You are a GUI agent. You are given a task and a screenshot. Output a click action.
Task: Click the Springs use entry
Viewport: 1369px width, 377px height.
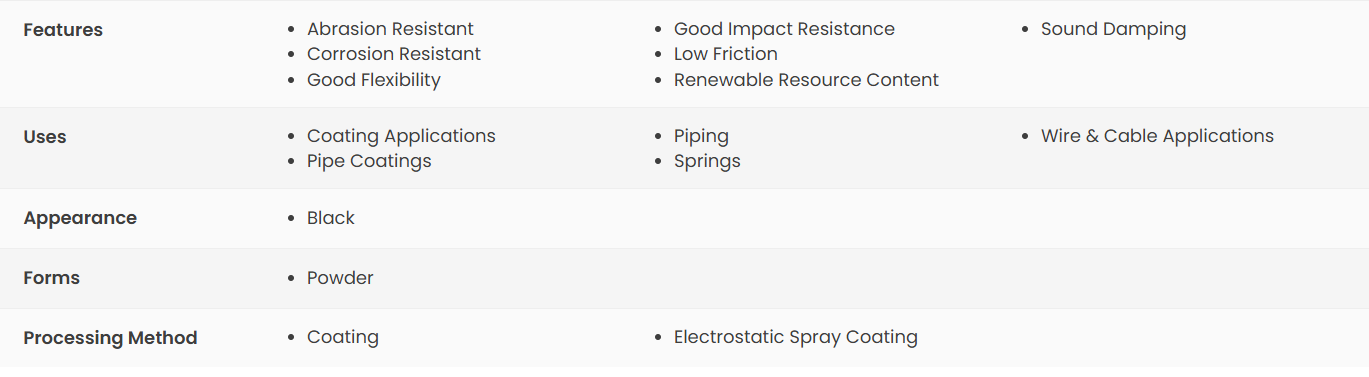tap(707, 161)
